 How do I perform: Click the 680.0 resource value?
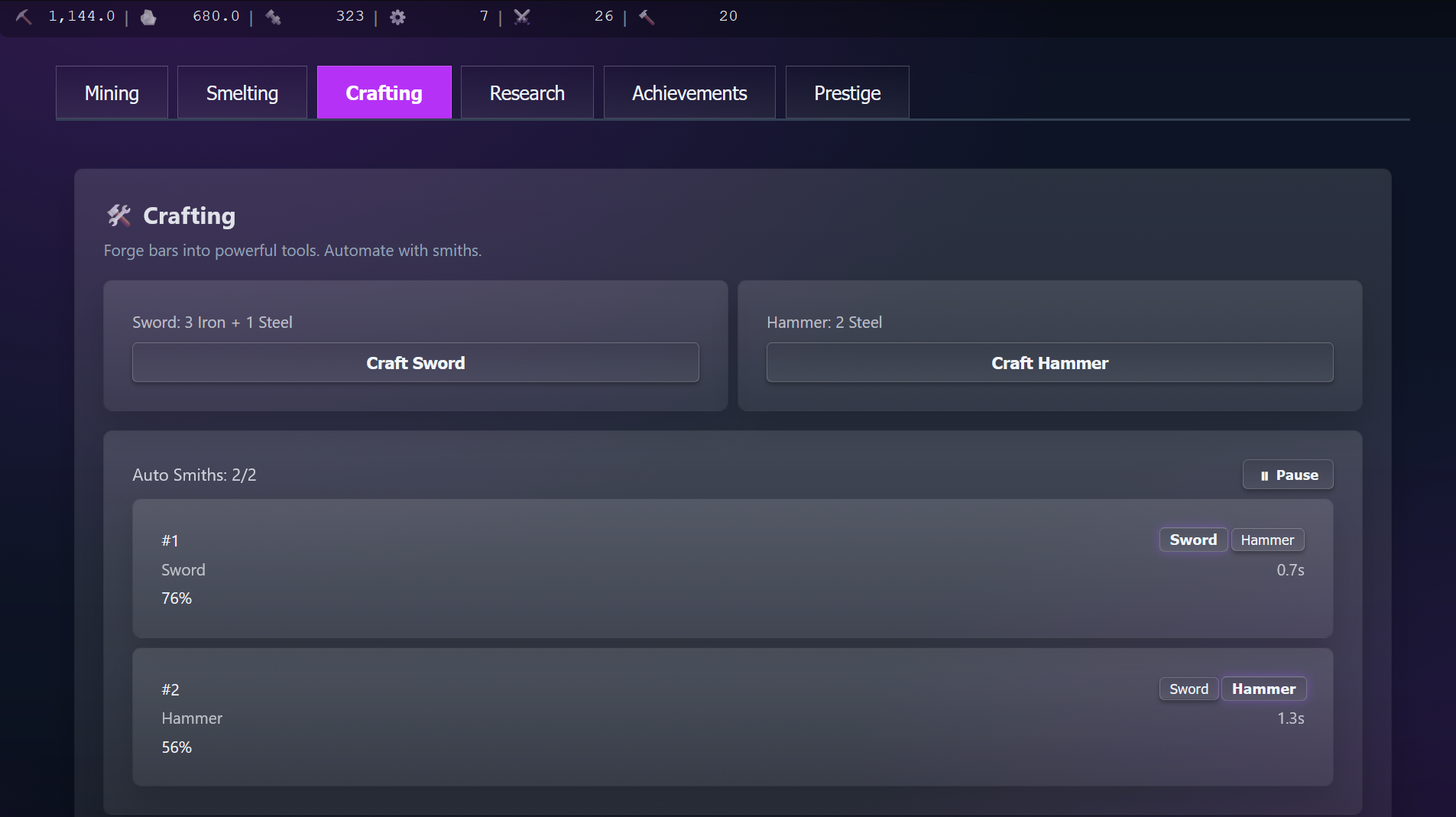click(216, 16)
